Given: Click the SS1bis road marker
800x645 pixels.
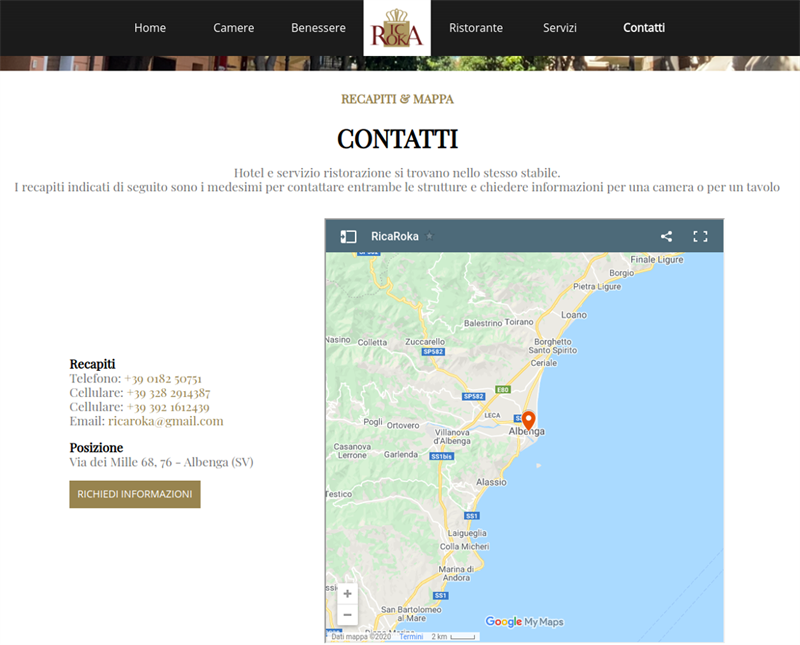Looking at the screenshot, I should (x=441, y=456).
